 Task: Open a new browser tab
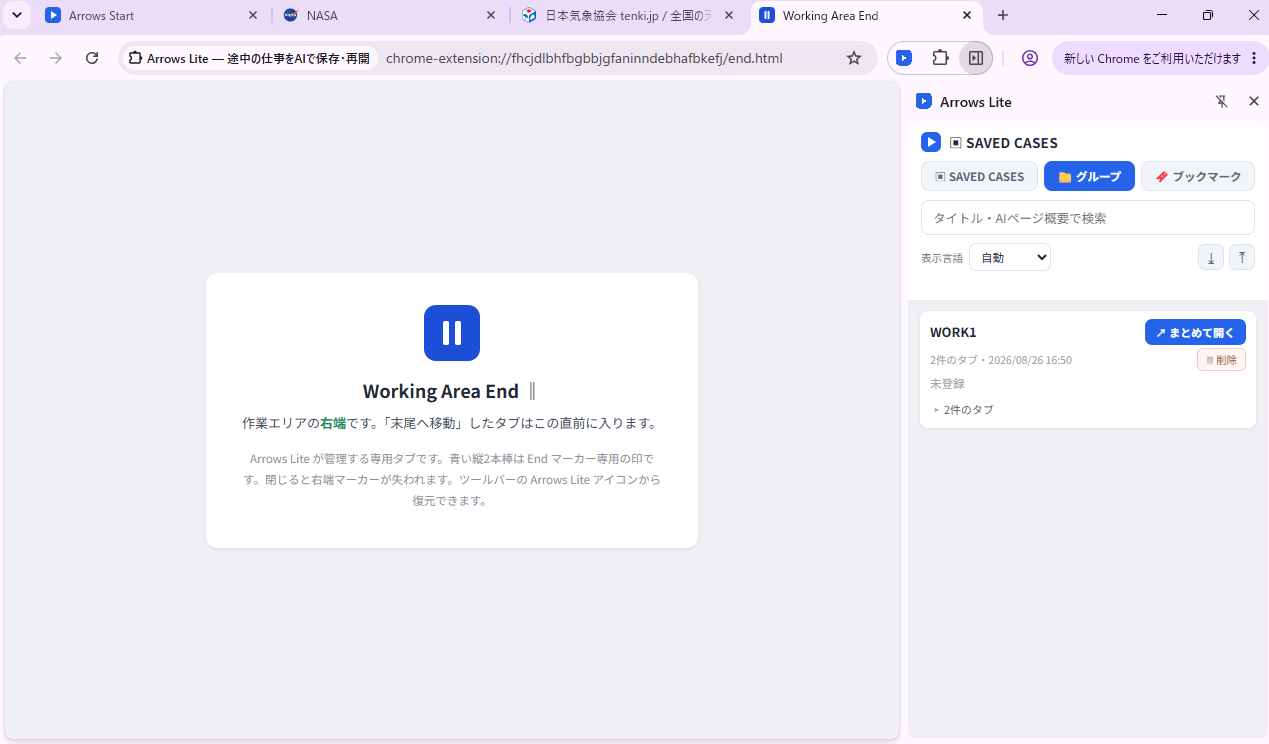1003,16
